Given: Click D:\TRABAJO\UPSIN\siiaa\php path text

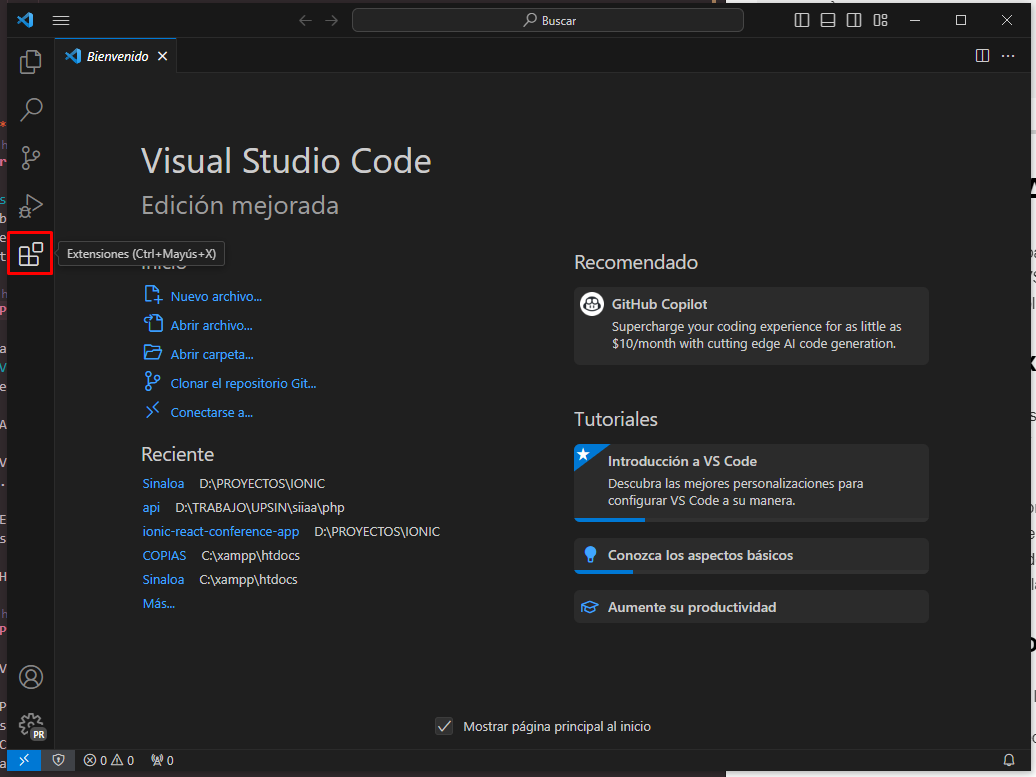Looking at the screenshot, I should click(x=260, y=507).
